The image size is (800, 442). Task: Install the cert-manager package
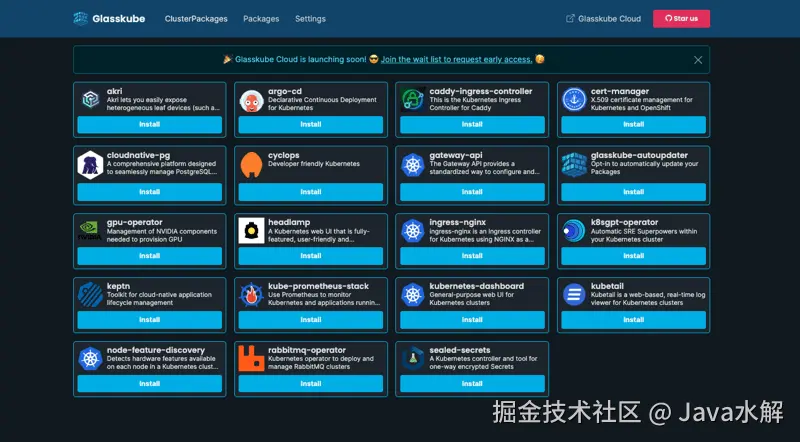click(634, 125)
